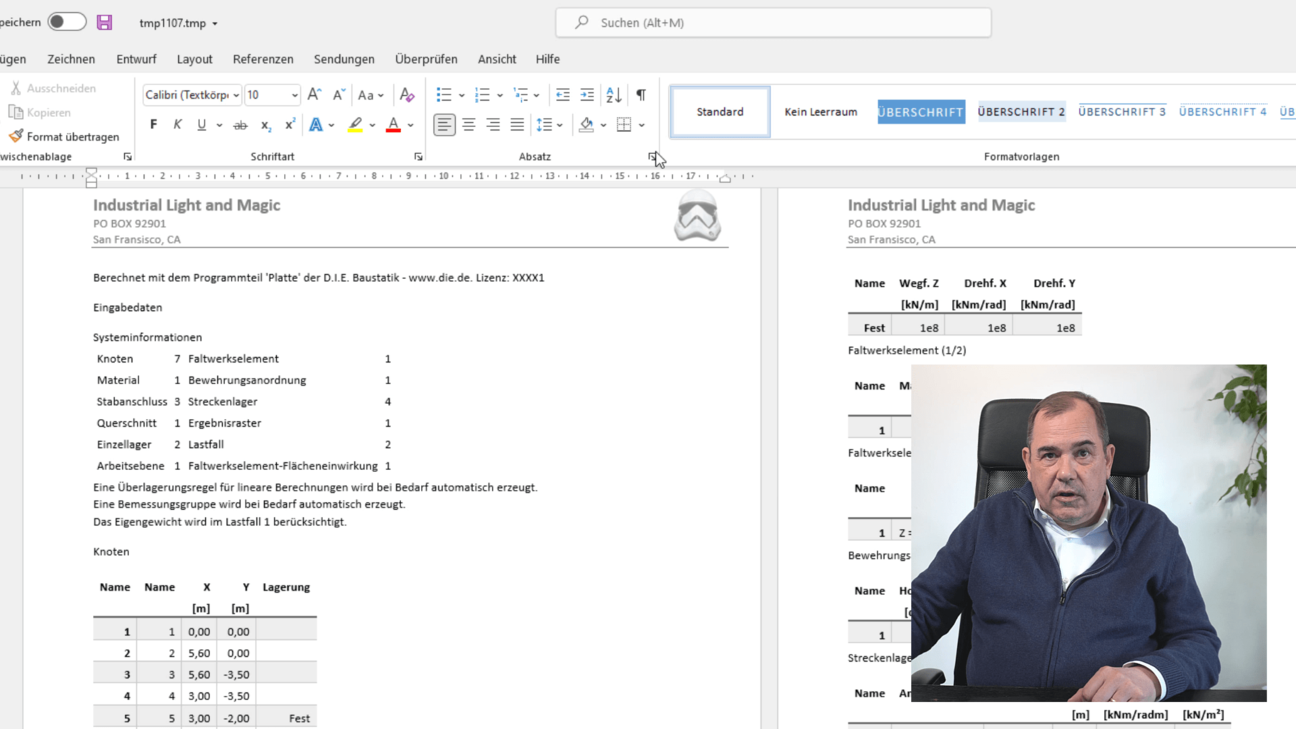Viewport: 1296px width, 729px height.
Task: Toggle the AutoSave switch
Action: [x=67, y=22]
